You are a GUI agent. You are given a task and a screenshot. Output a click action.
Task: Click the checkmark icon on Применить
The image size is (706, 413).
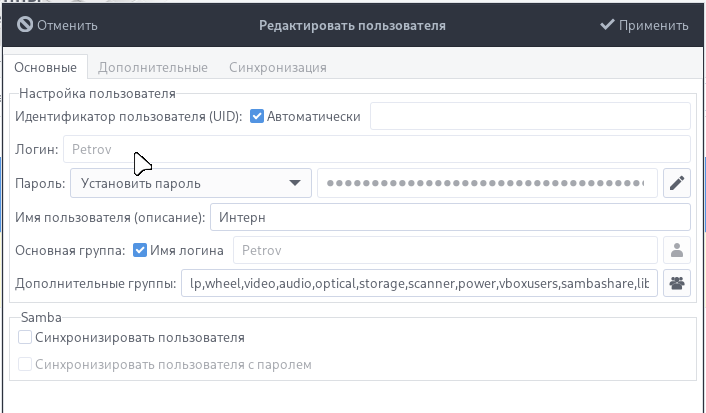click(607, 25)
